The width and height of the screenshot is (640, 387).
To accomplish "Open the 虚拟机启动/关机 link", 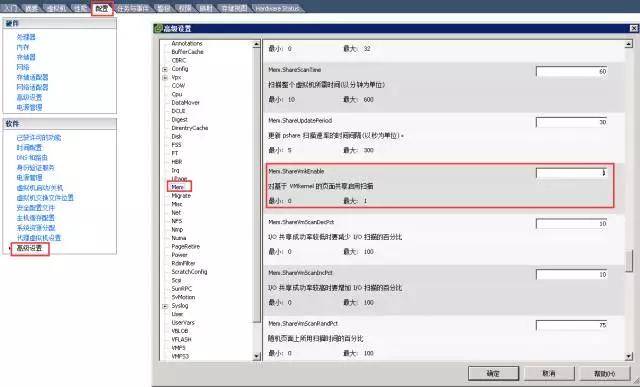I will pos(40,188).
